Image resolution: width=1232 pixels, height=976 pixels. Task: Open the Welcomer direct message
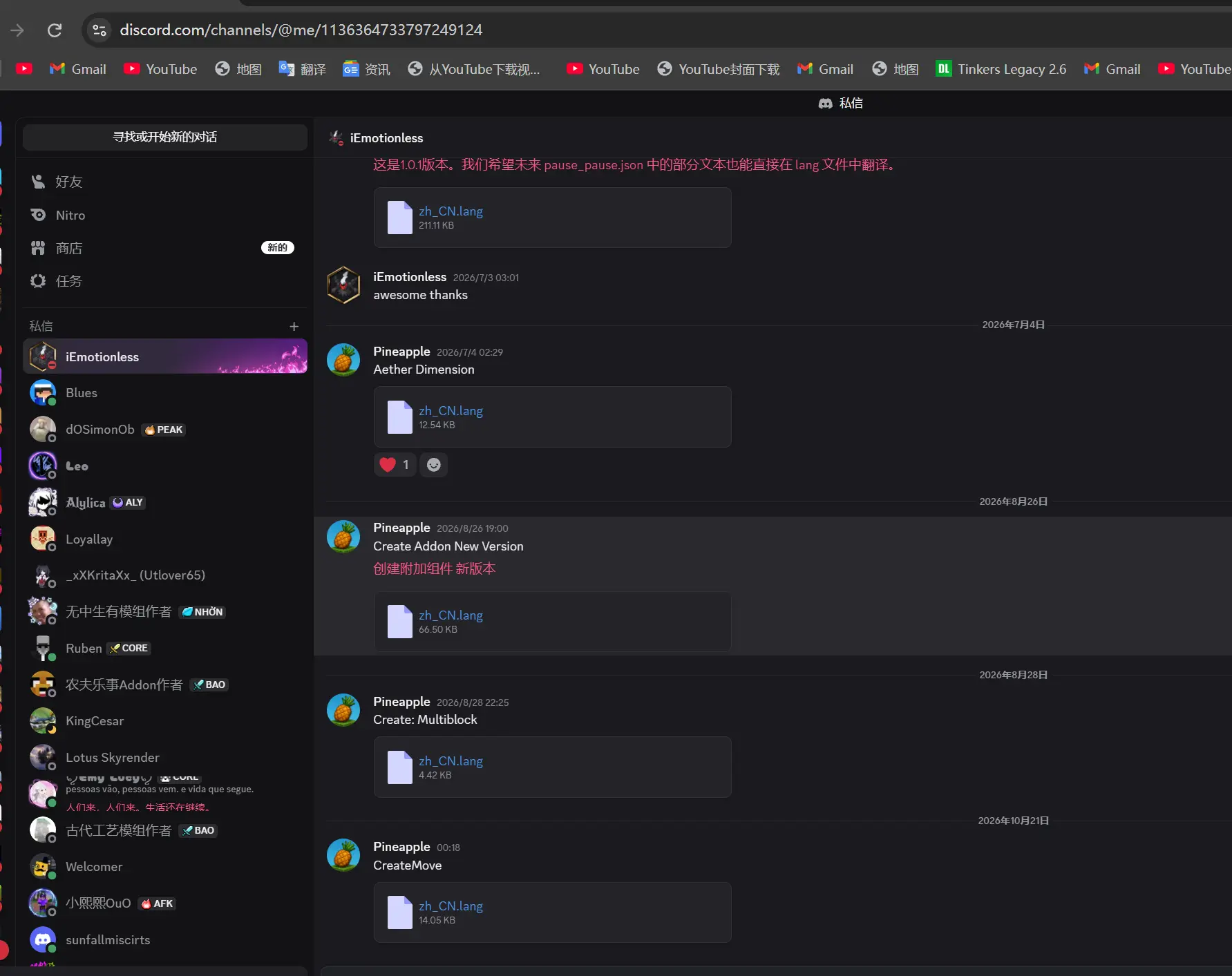coord(164,866)
